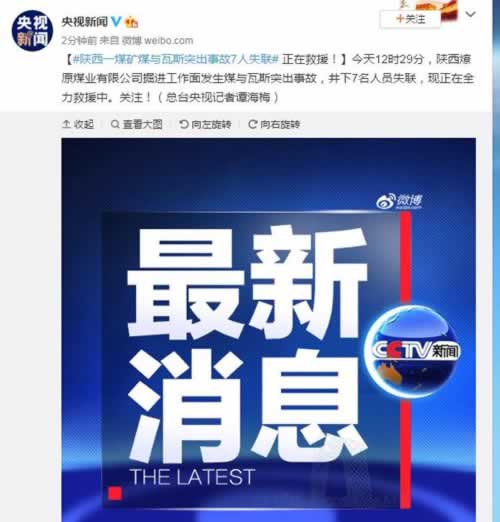Click the blue V verification badge
500x522 pixels.
[x=116, y=22]
